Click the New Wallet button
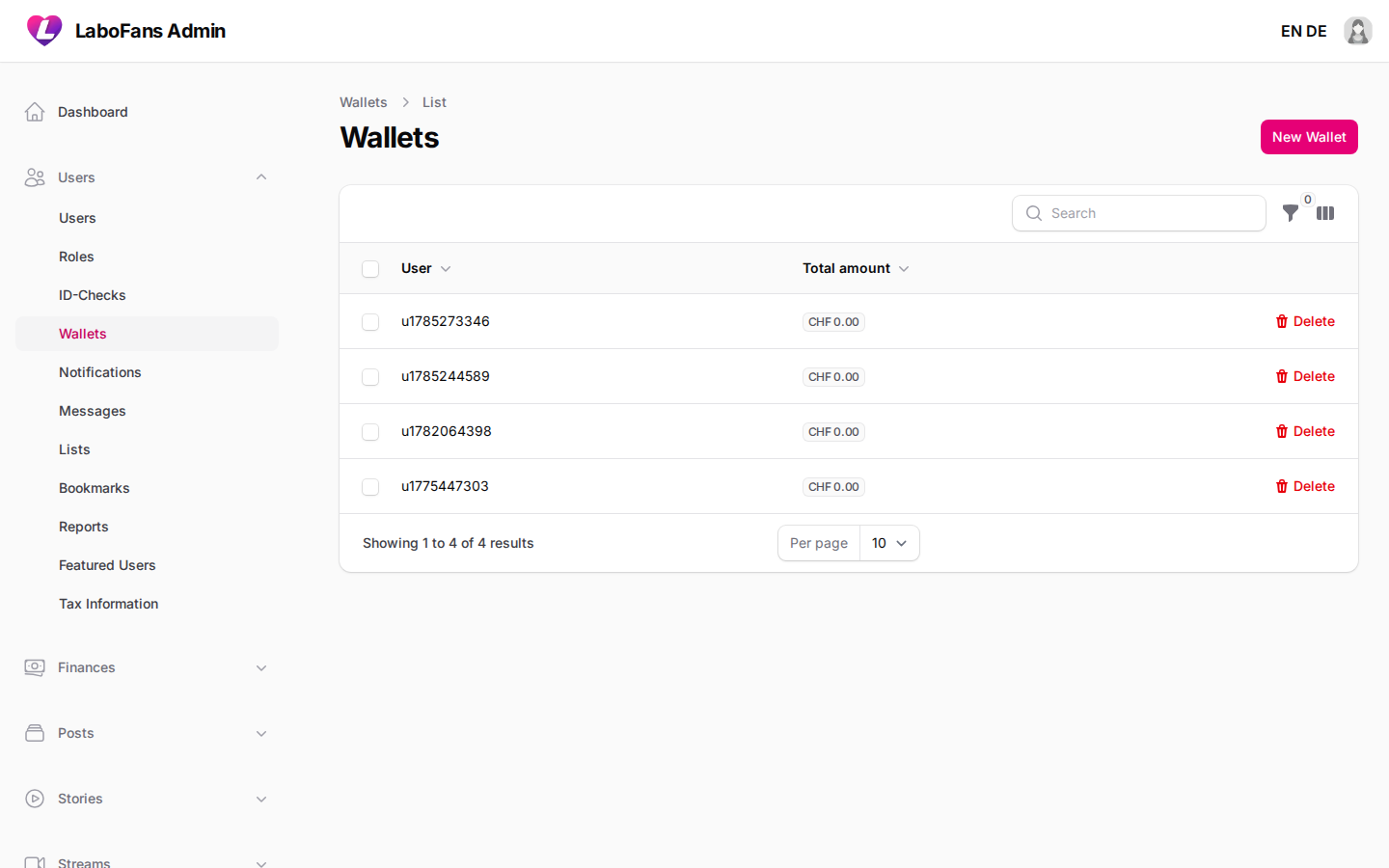The image size is (1389, 868). tap(1309, 137)
